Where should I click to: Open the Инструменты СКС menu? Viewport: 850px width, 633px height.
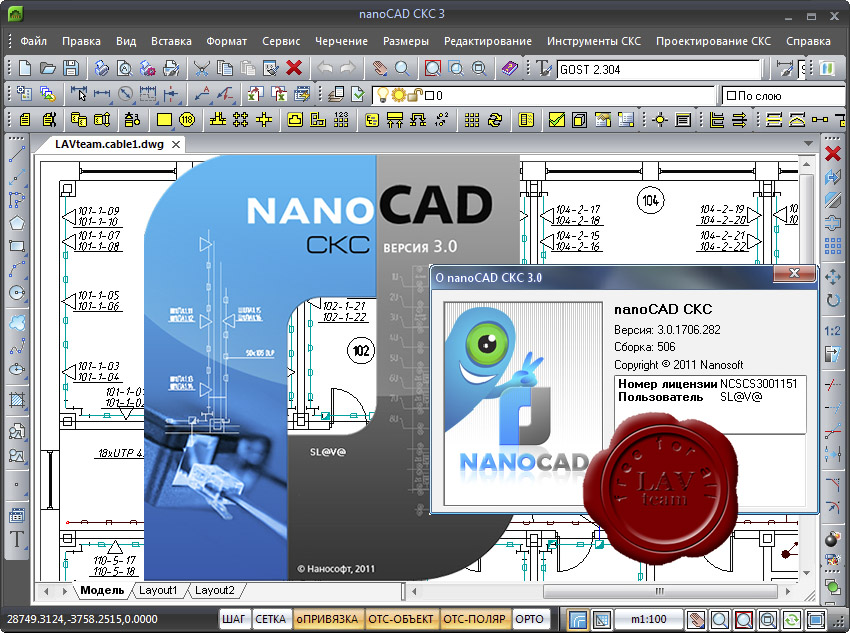[x=594, y=41]
